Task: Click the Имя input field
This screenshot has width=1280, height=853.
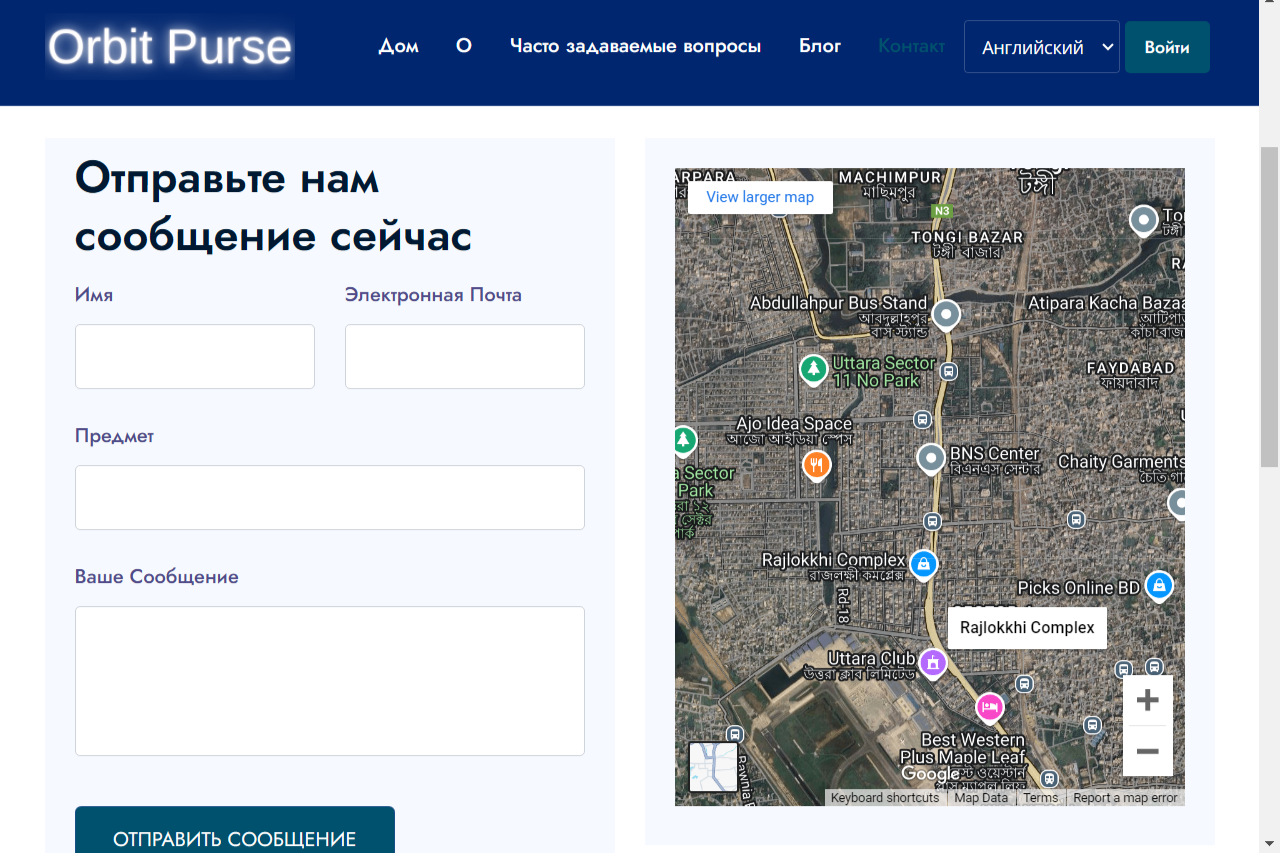Action: click(195, 356)
